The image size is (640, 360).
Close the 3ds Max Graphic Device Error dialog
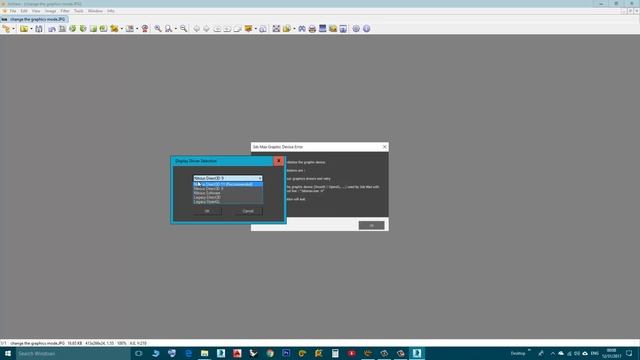point(384,147)
